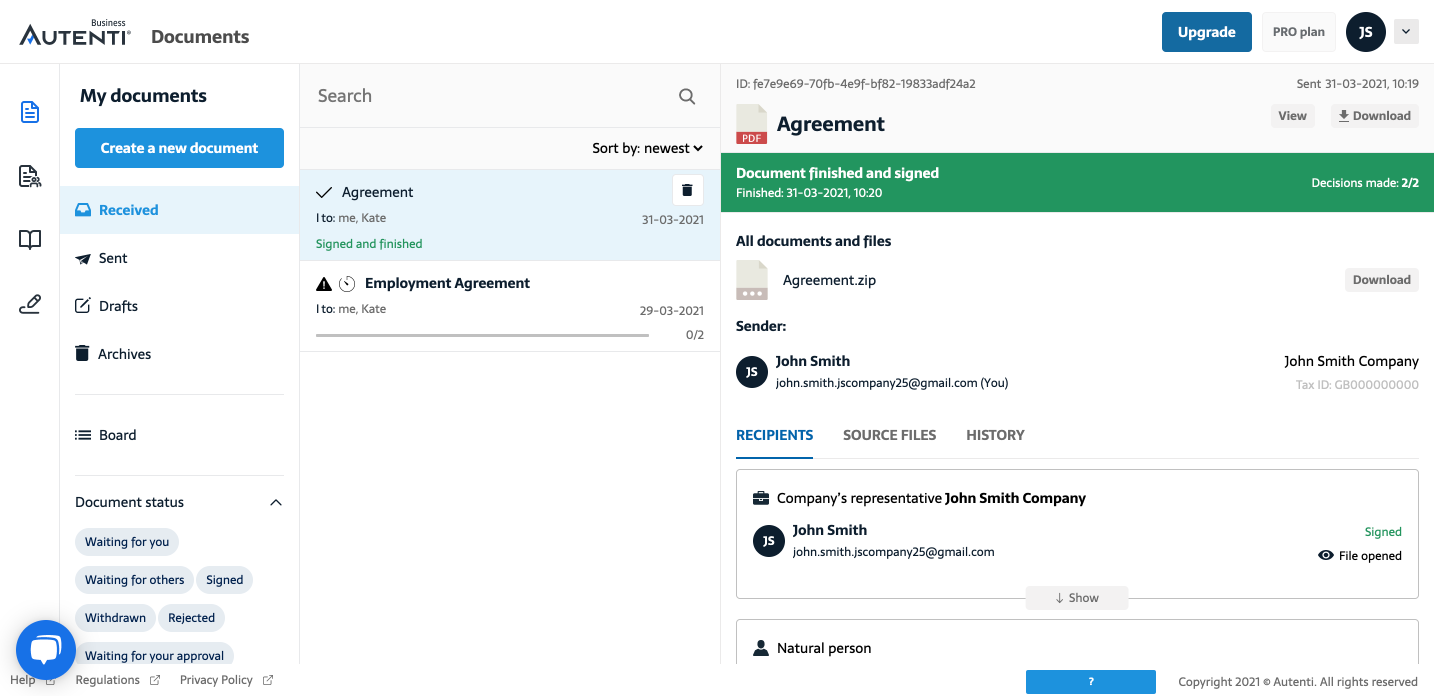
Task: Open the Received folder
Action: (x=180, y=210)
